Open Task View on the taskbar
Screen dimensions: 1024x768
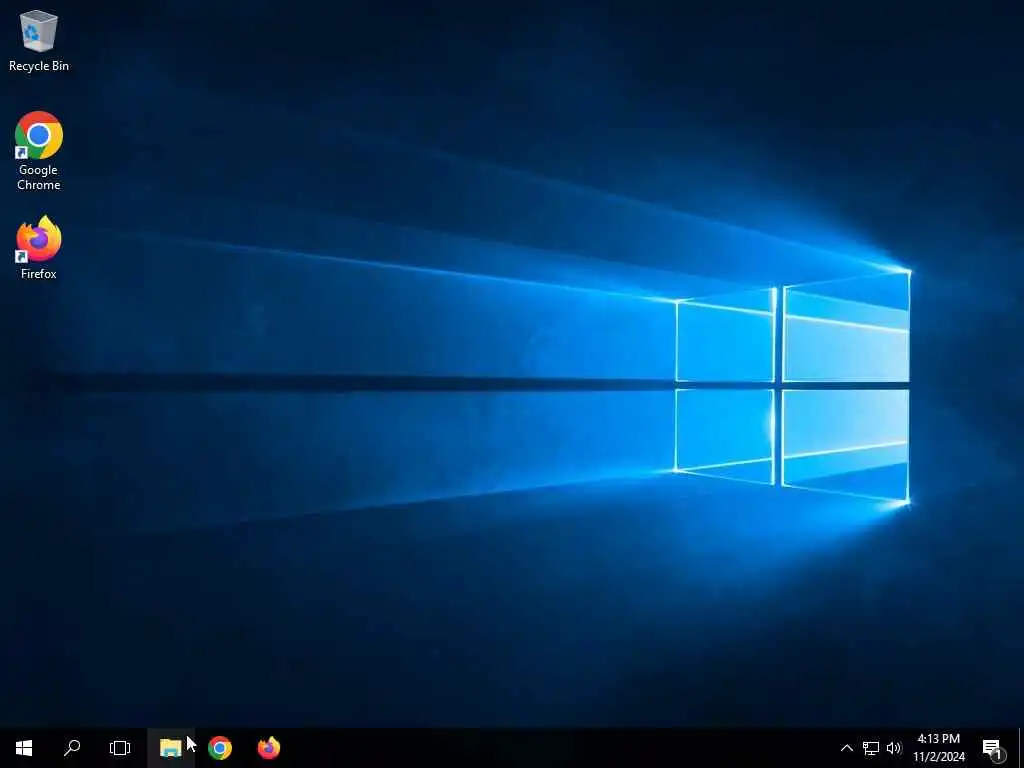[x=120, y=748]
